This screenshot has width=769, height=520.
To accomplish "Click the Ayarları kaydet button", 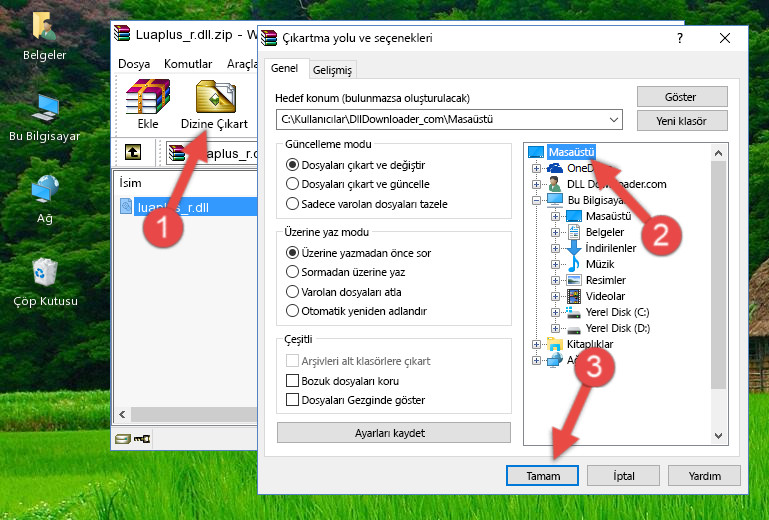I will (x=393, y=433).
